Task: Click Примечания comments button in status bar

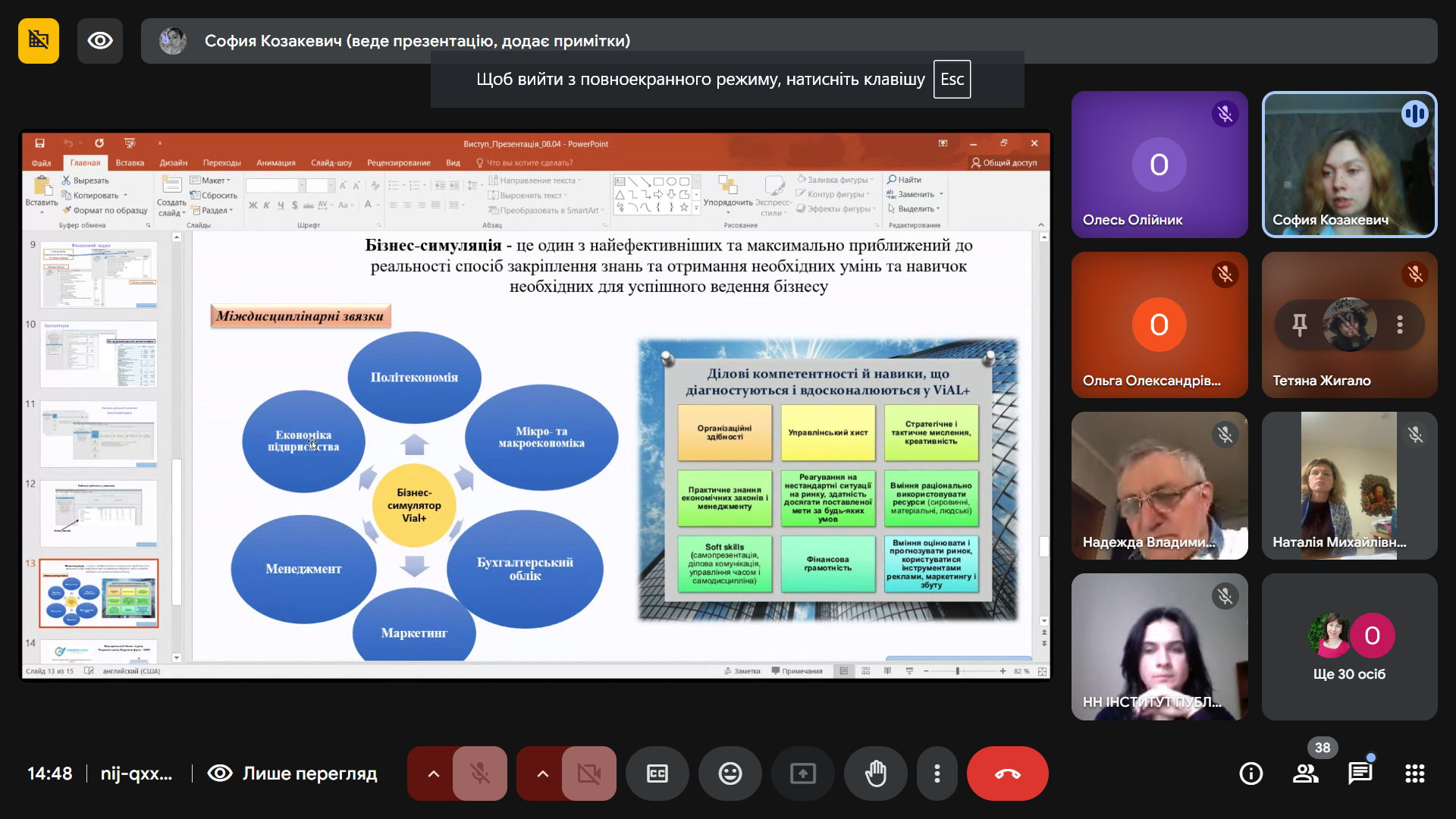Action: pyautogui.click(x=797, y=671)
